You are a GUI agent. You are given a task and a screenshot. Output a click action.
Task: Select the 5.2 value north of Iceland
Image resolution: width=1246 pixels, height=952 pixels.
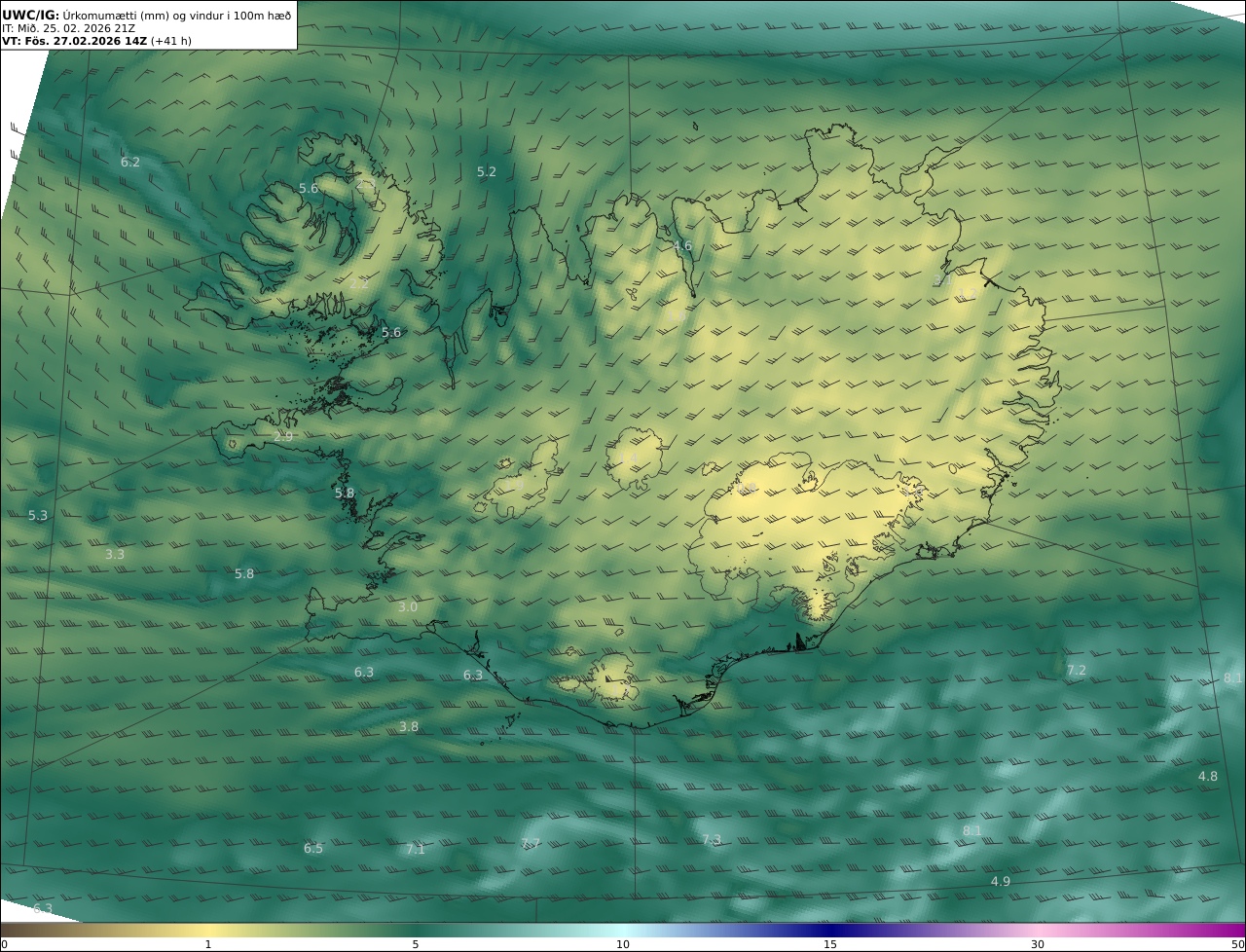(x=487, y=172)
